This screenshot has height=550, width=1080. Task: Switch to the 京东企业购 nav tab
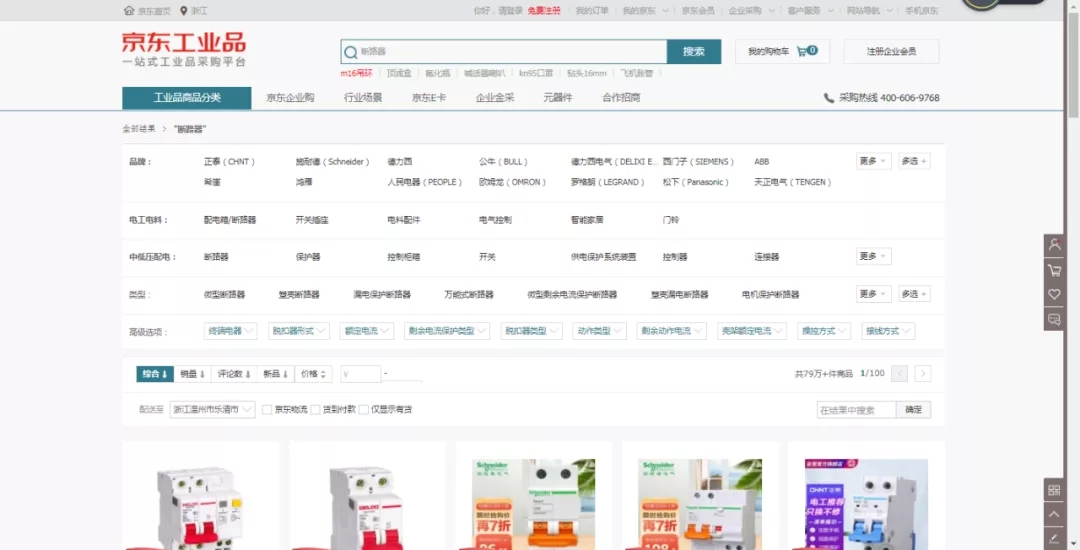291,98
